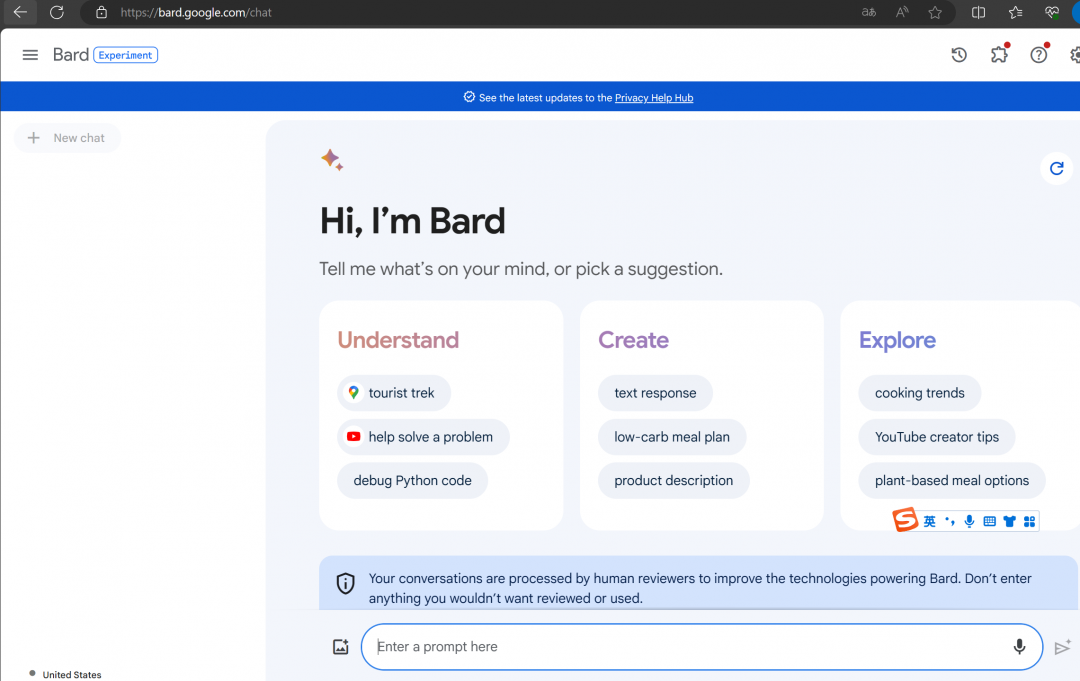Click the upload image icon
This screenshot has width=1080, height=681.
[x=340, y=647]
